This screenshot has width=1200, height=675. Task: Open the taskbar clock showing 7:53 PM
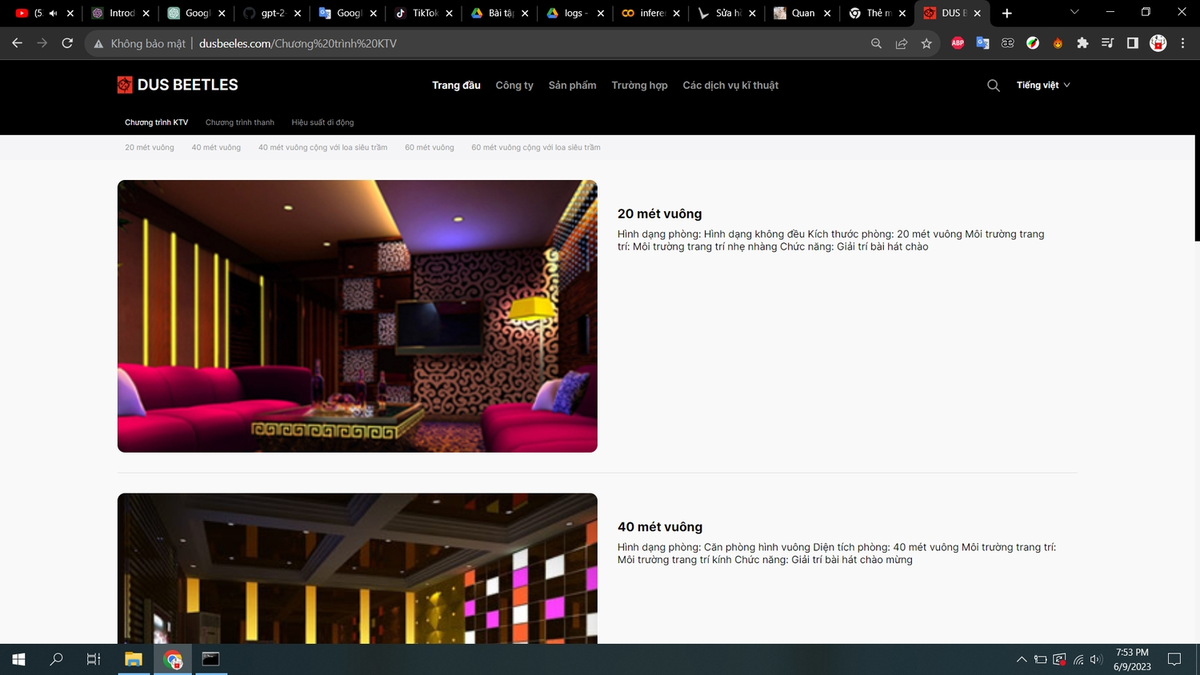pos(1131,659)
